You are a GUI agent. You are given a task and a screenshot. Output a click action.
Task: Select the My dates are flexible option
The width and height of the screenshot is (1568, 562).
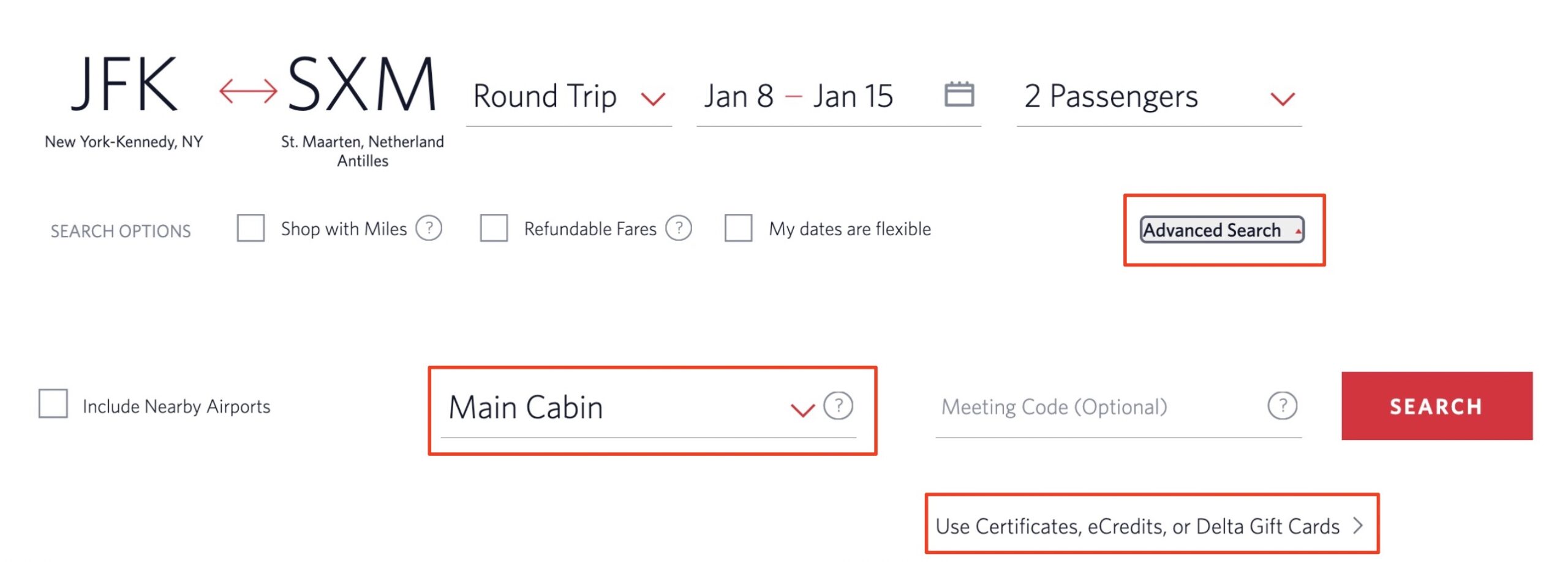coord(738,228)
